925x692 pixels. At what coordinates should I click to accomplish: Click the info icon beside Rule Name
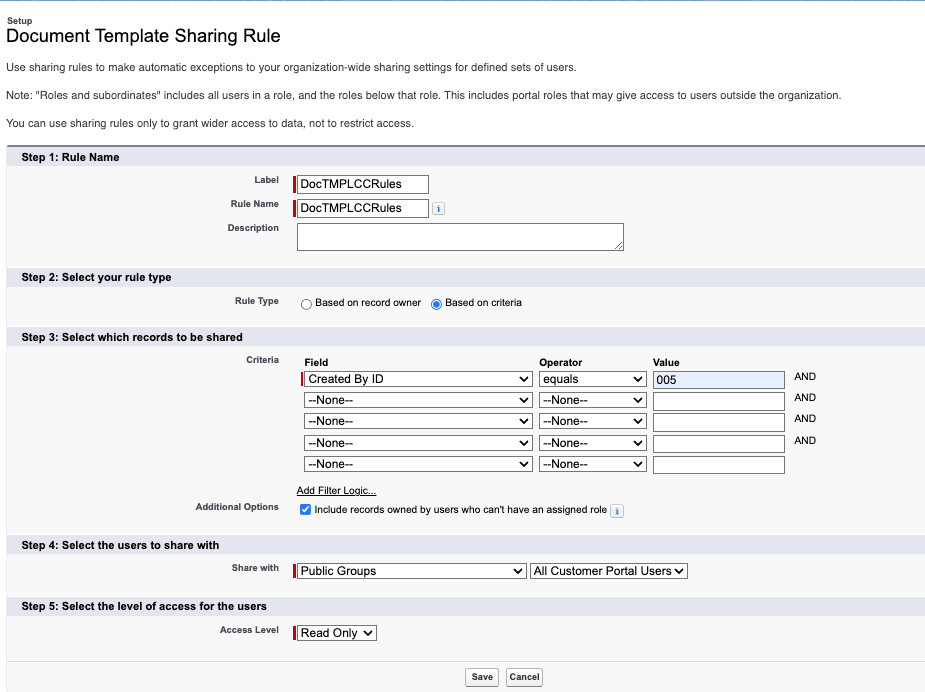[438, 207]
